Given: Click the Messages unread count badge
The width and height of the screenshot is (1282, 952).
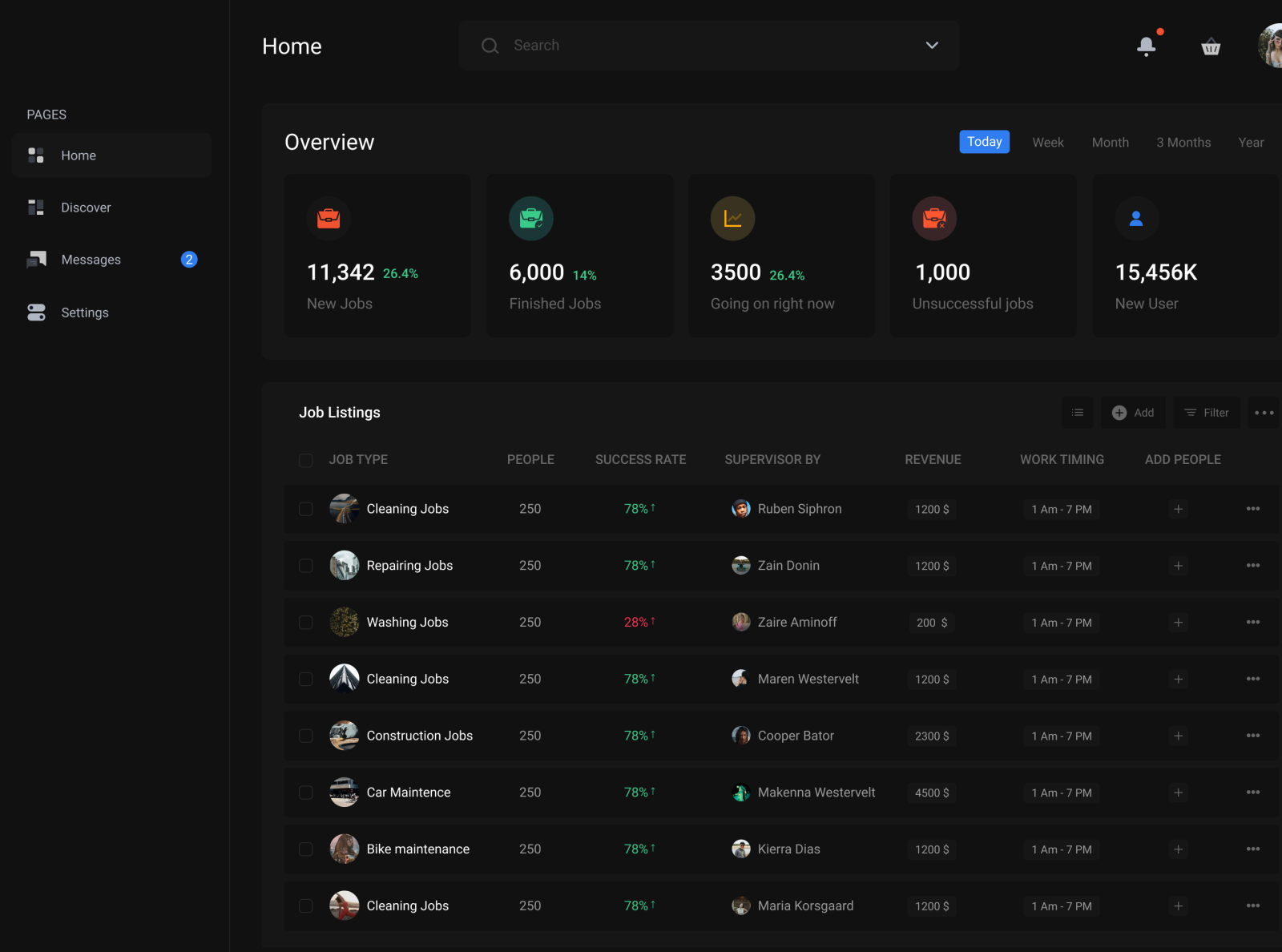Looking at the screenshot, I should tap(188, 259).
